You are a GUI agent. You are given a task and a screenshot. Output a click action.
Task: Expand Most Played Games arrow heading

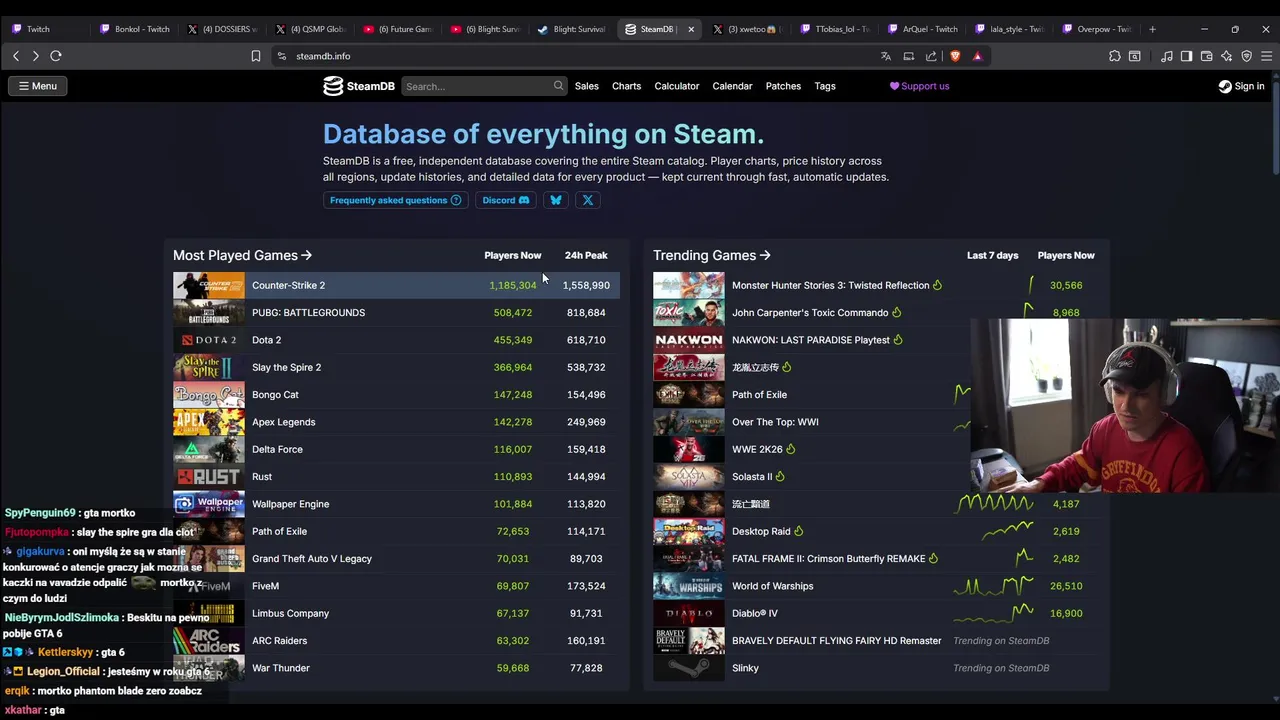tap(243, 255)
